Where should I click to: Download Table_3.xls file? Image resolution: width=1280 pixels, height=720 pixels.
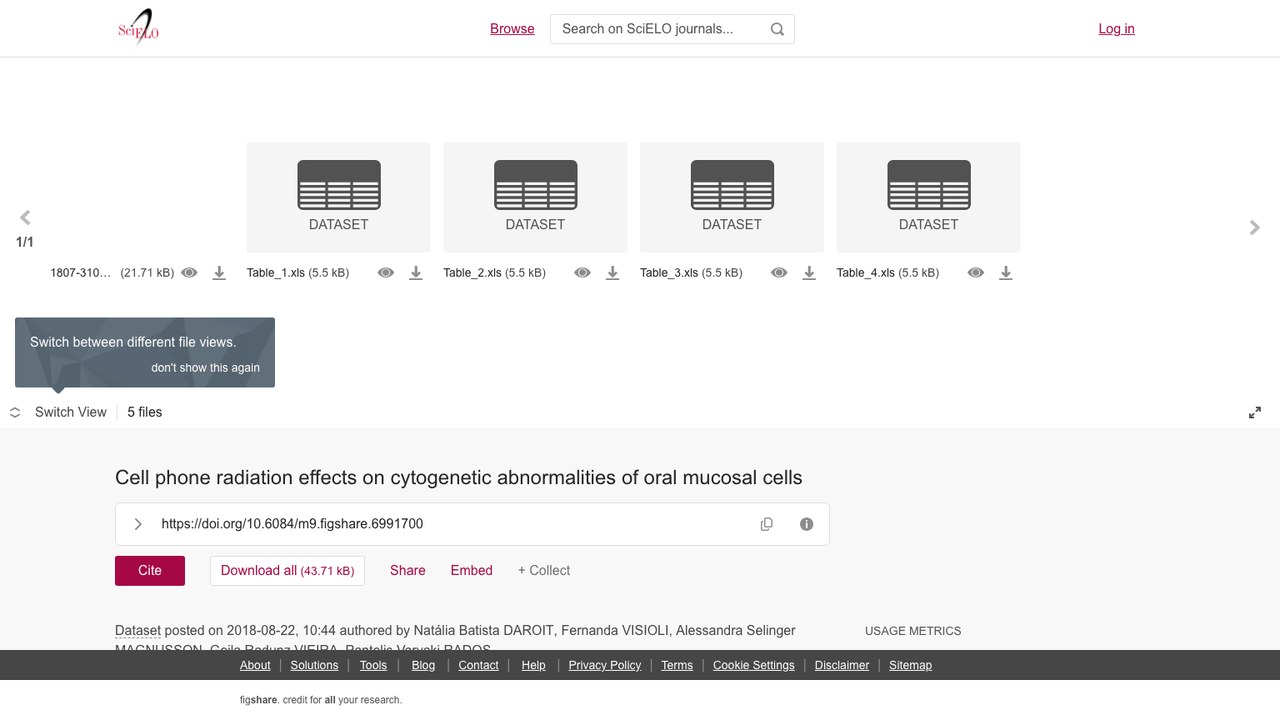810,273
